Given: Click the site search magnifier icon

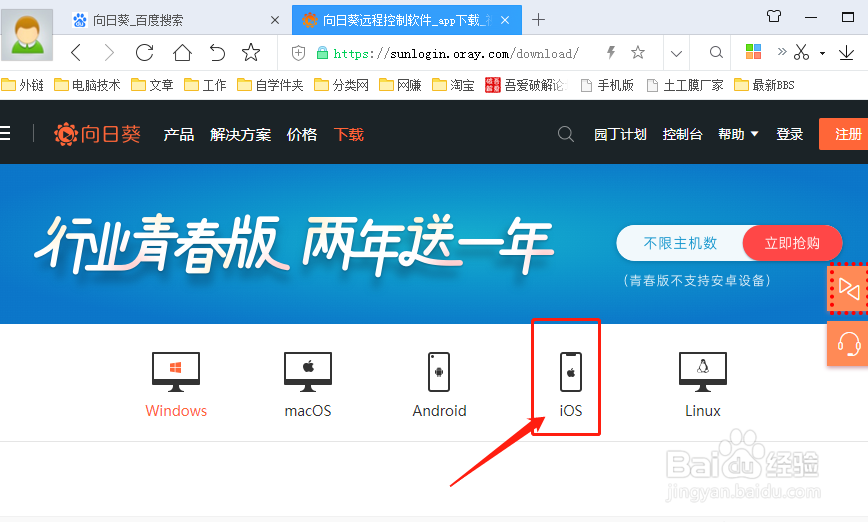Looking at the screenshot, I should 566,134.
